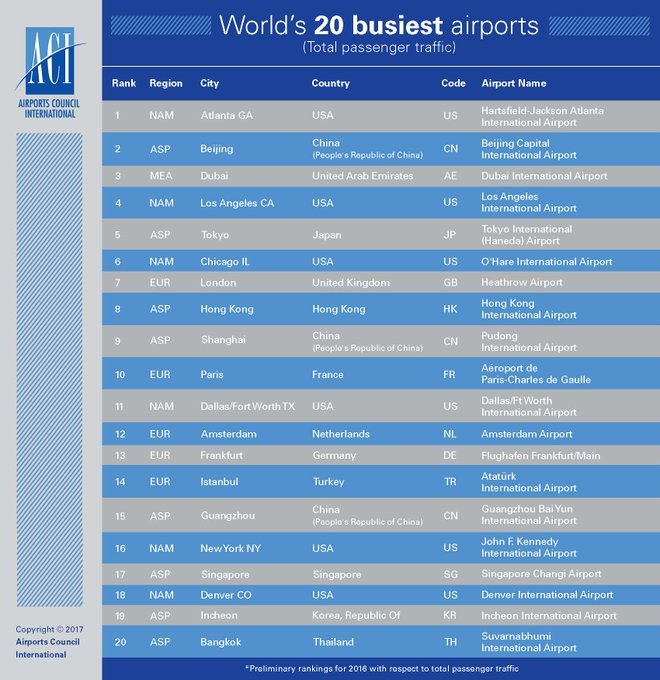This screenshot has width=660, height=680.
Task: Select 'Singapore Changi Airport'
Action: point(541,574)
